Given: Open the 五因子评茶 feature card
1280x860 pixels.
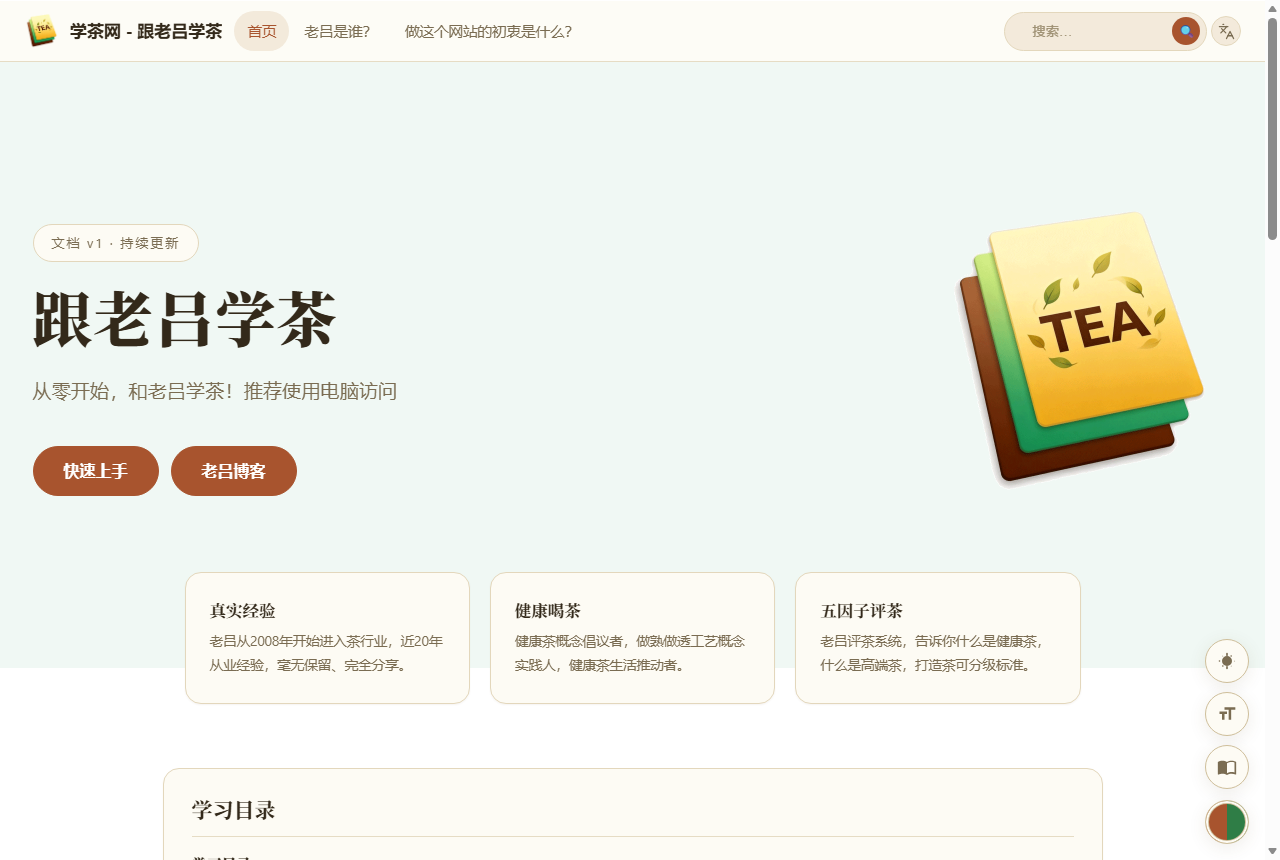Looking at the screenshot, I should [938, 638].
